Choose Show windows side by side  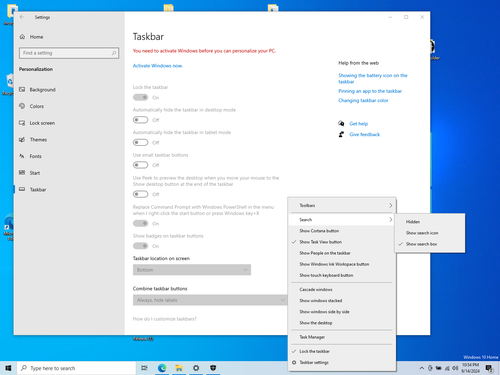point(342,312)
